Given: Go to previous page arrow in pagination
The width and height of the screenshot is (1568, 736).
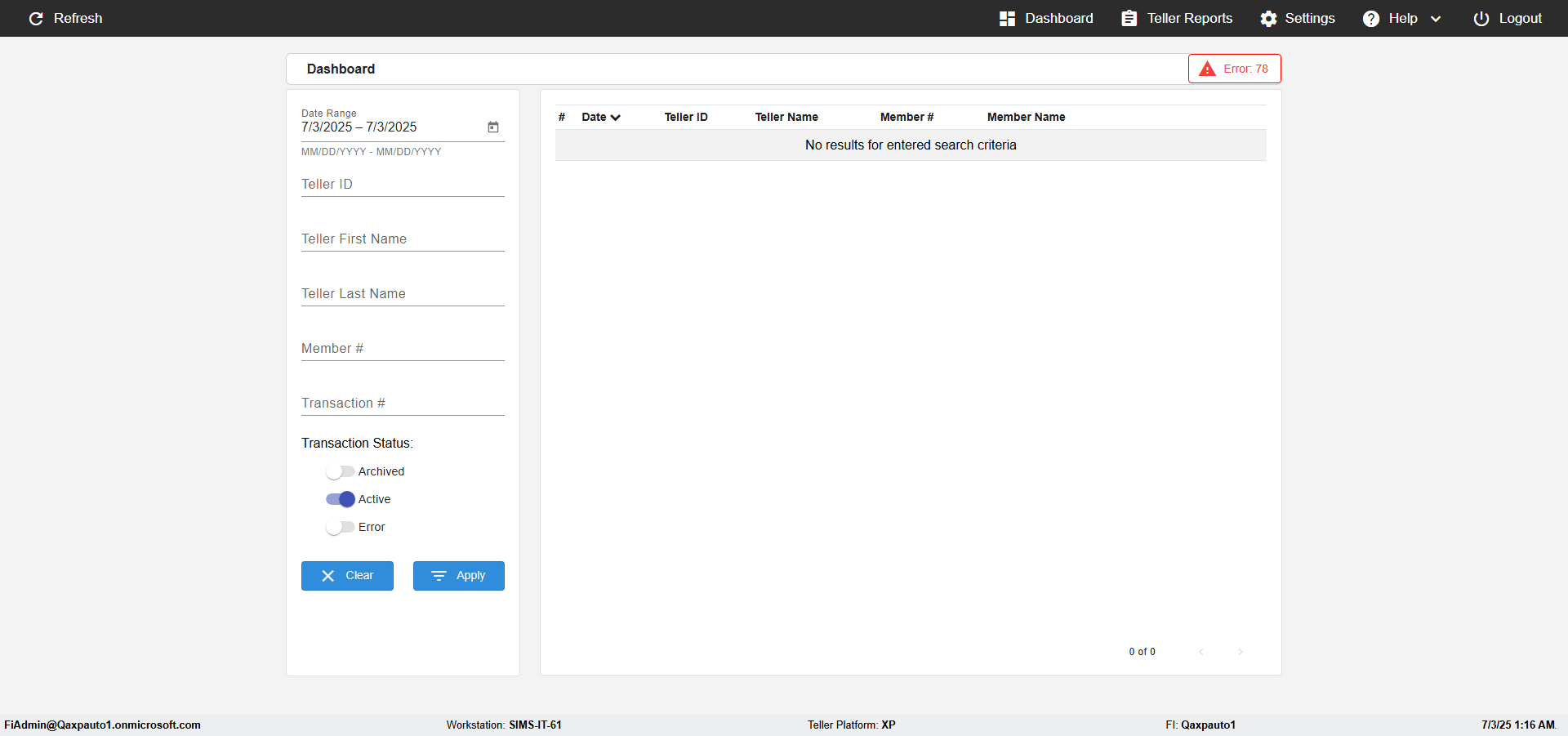Looking at the screenshot, I should pyautogui.click(x=1201, y=651).
